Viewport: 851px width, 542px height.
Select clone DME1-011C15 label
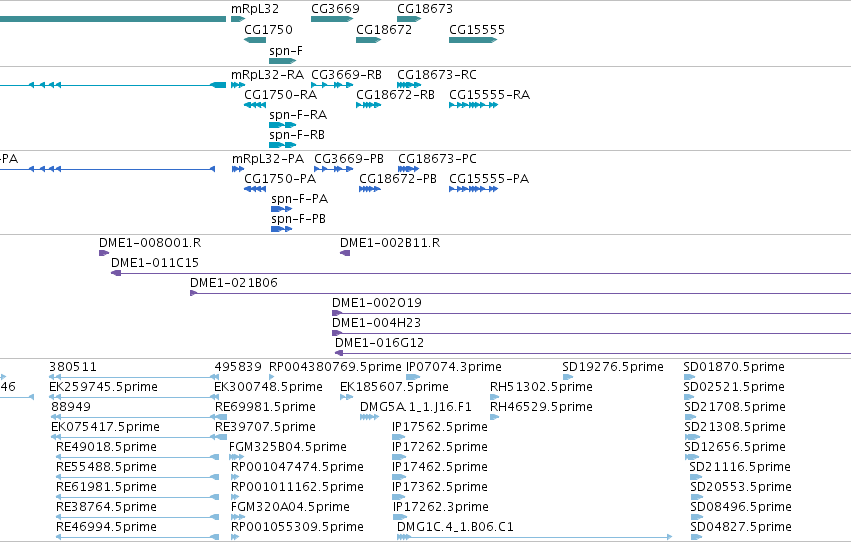155,263
